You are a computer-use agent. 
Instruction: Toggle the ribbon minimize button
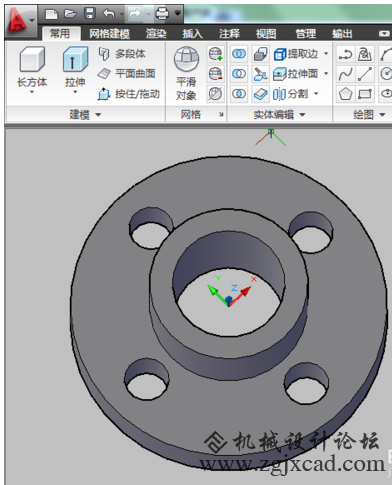[x=384, y=34]
